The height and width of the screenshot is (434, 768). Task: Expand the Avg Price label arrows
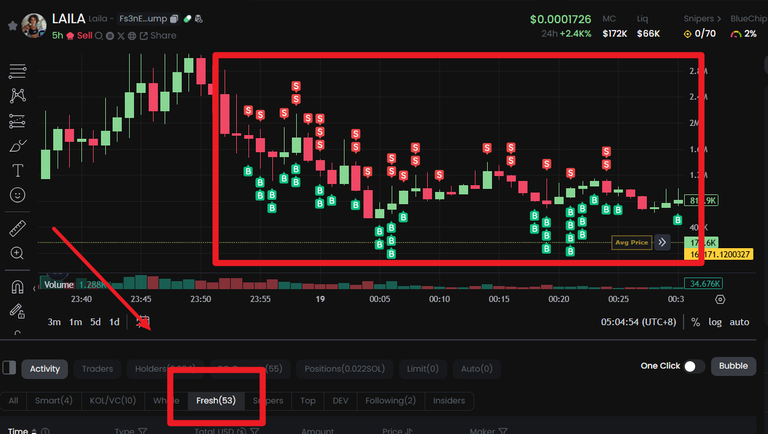pyautogui.click(x=661, y=242)
